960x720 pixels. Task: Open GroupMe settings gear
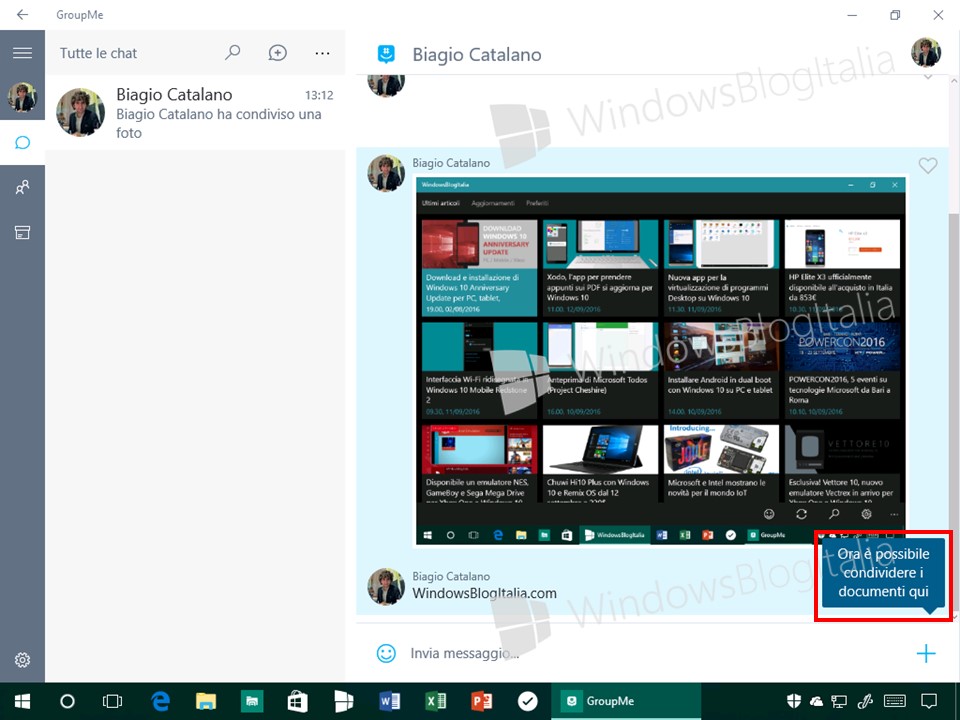22,659
